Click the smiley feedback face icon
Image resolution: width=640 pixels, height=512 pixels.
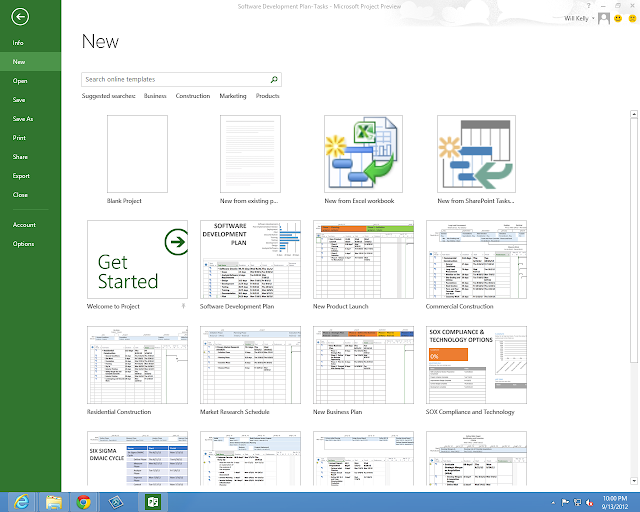(x=618, y=18)
